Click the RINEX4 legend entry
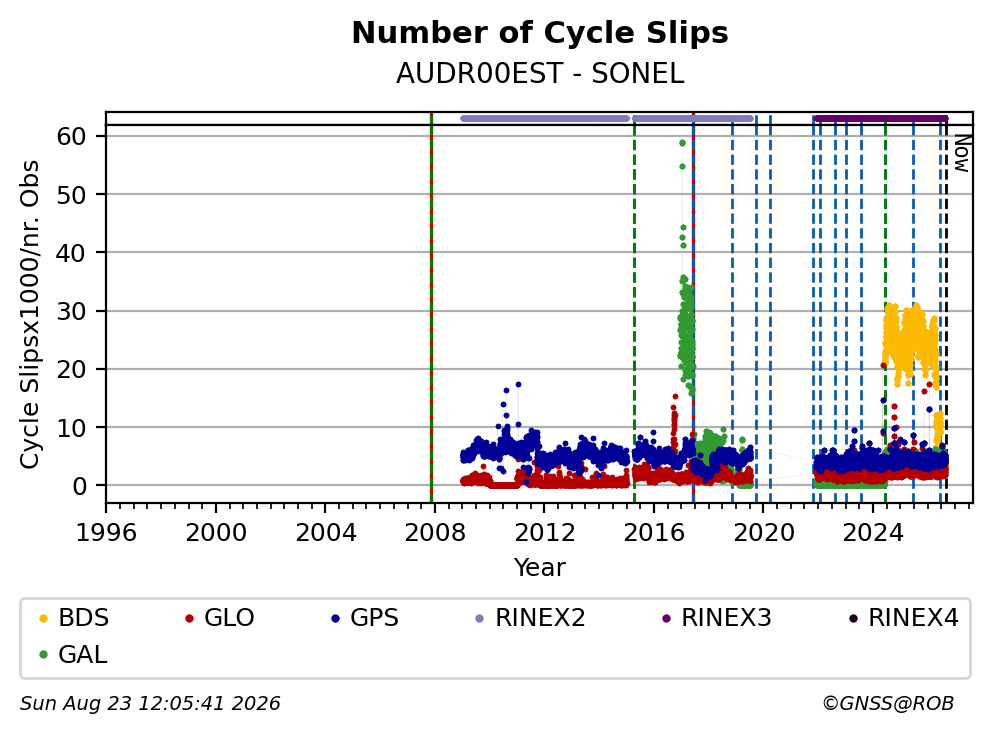 pos(903,618)
